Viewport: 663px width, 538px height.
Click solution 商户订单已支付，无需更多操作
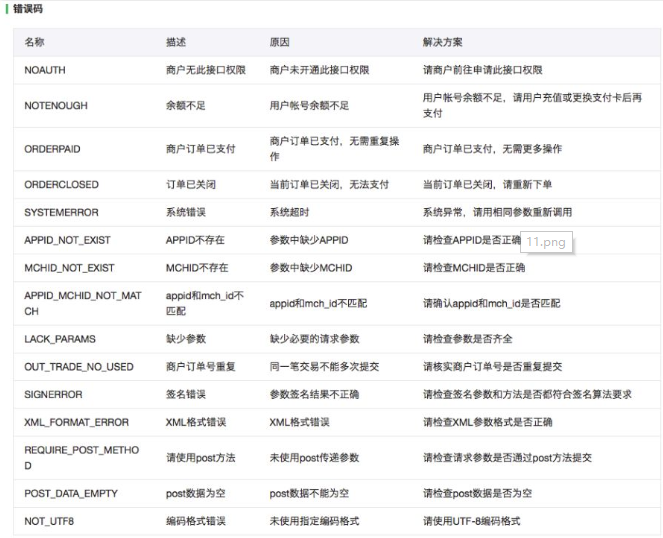point(493,149)
